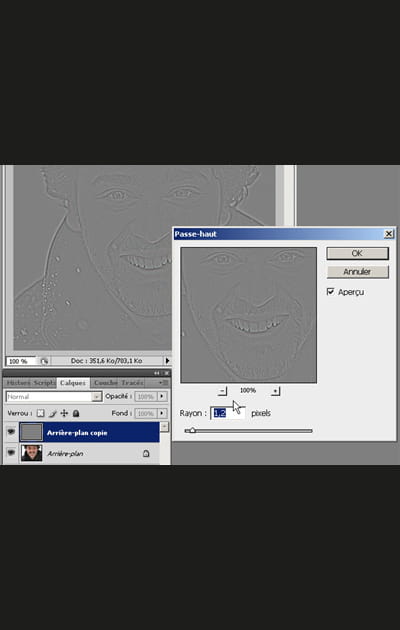Click the Annuler button
The image size is (400, 630).
(x=357, y=272)
